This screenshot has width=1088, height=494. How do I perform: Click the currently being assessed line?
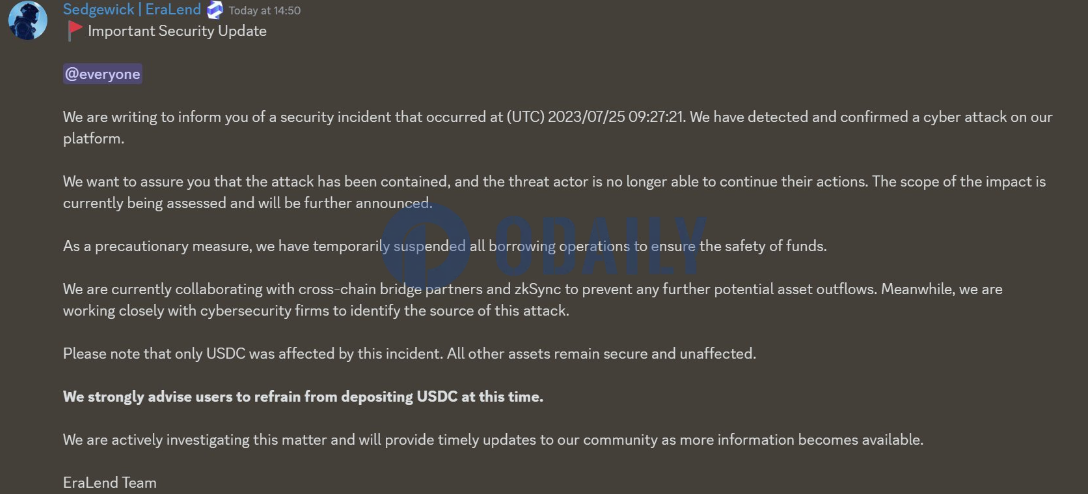pyautogui.click(x=248, y=203)
